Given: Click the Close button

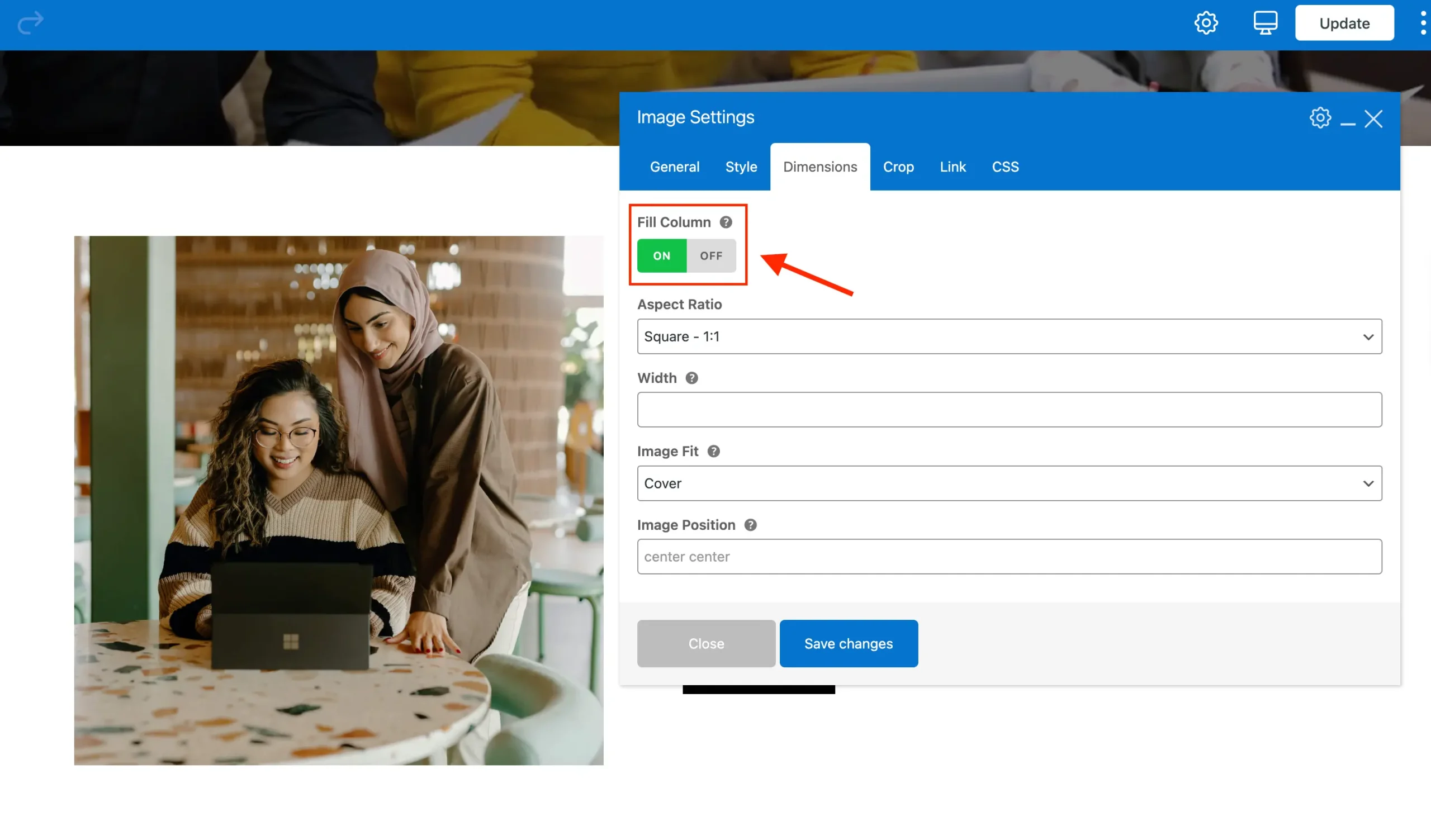Looking at the screenshot, I should click(x=706, y=644).
